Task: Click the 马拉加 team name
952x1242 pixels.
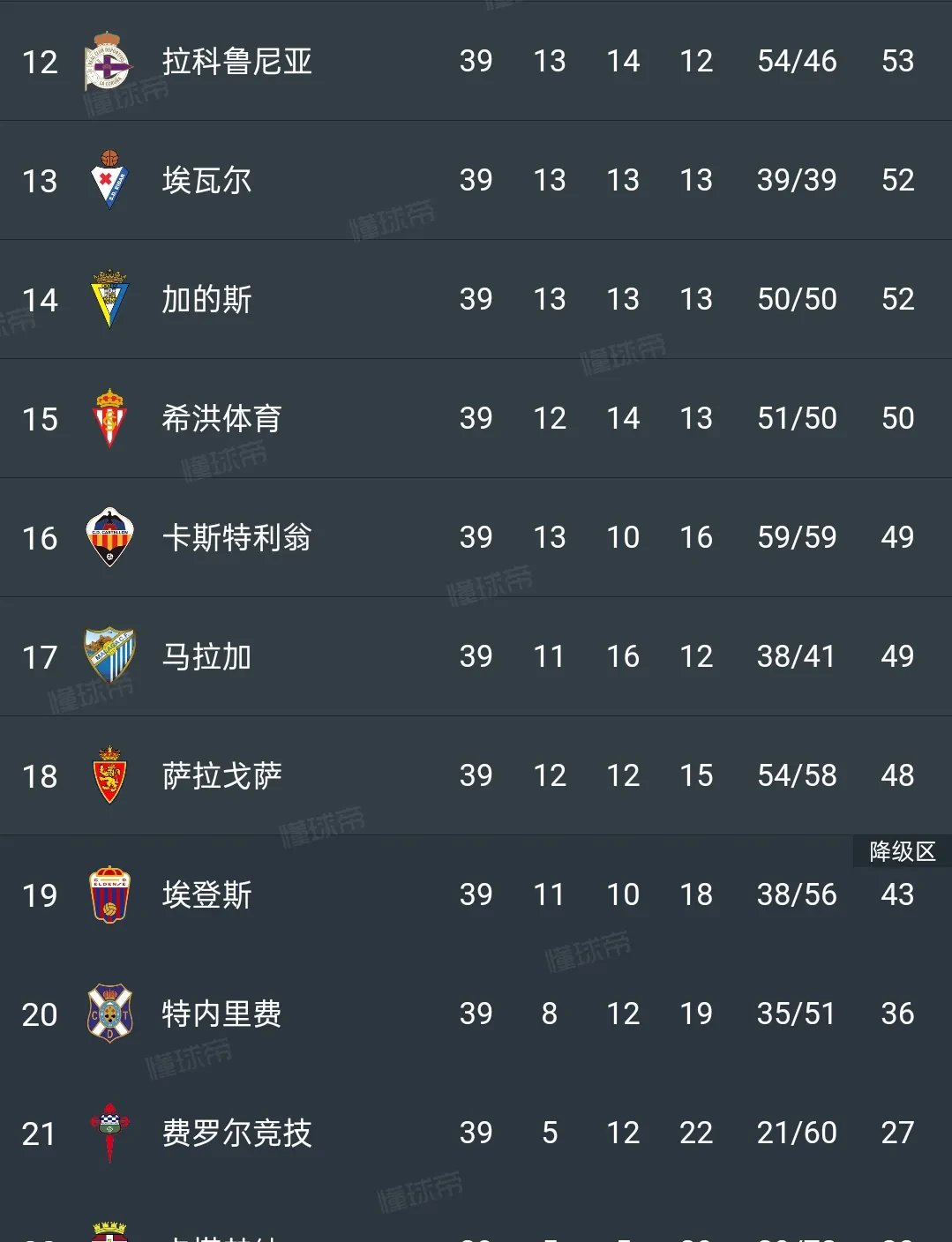Action: (206, 657)
